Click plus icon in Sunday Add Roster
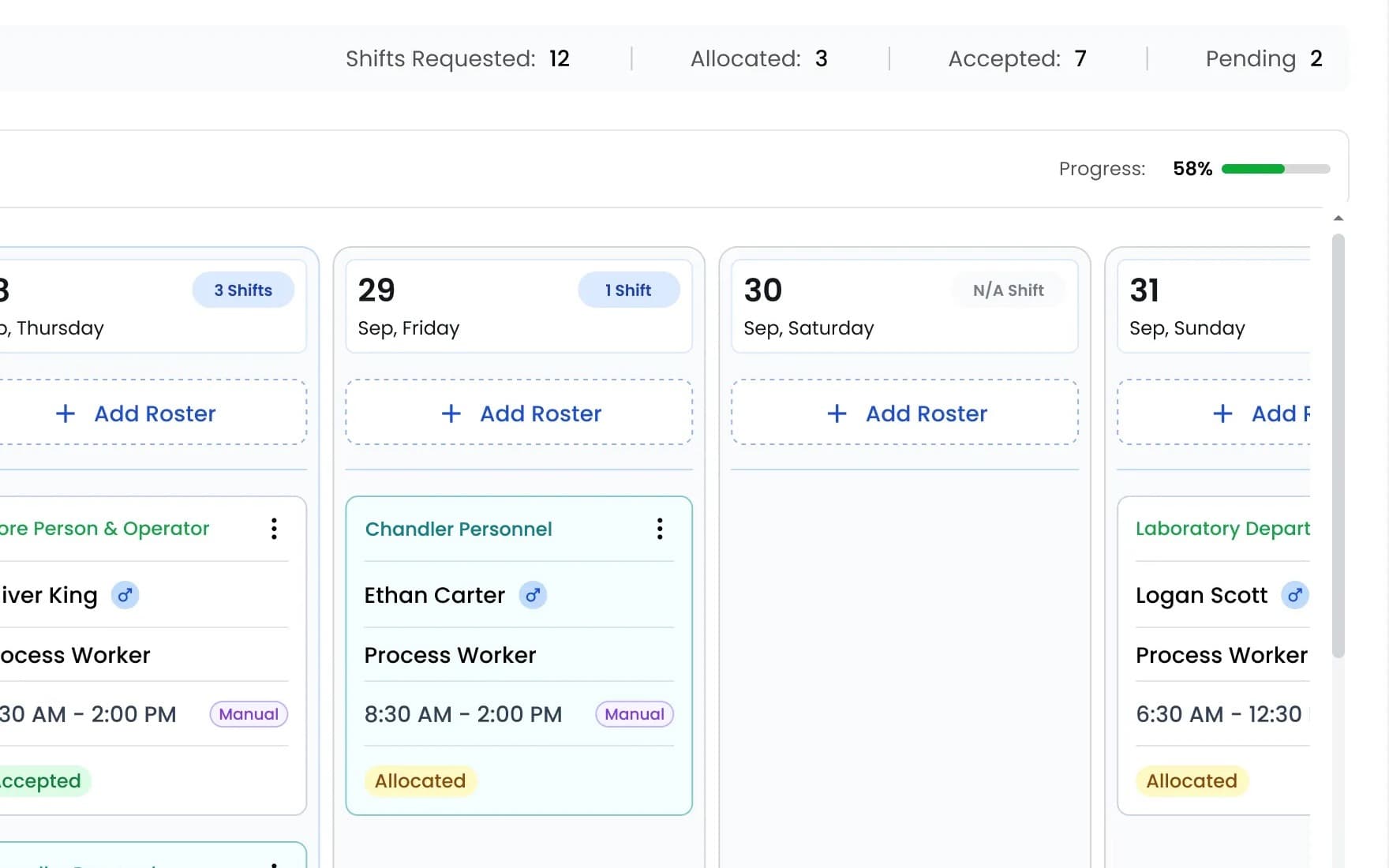Image resolution: width=1389 pixels, height=868 pixels. (x=1222, y=413)
